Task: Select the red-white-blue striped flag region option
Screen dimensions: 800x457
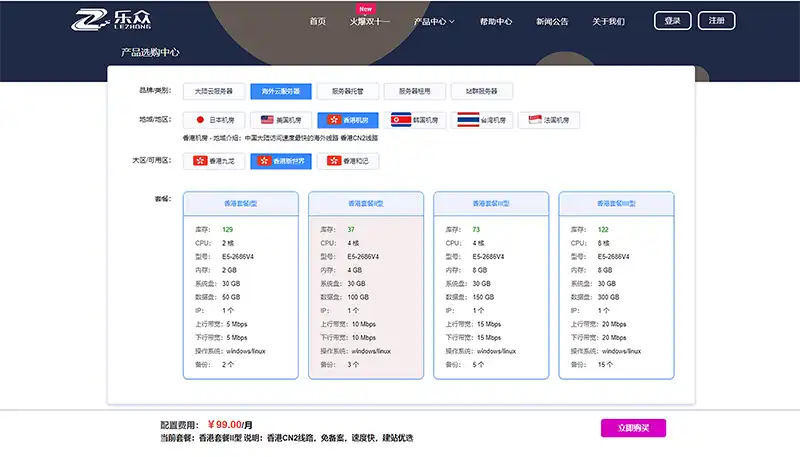Action: point(482,120)
